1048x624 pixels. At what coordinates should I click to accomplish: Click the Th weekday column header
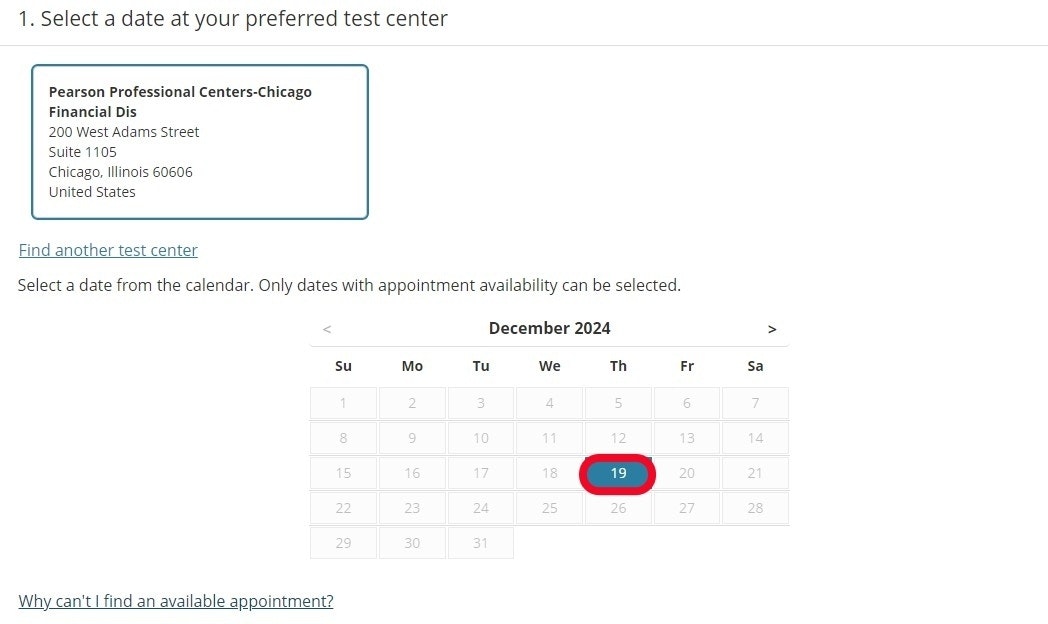tap(618, 366)
